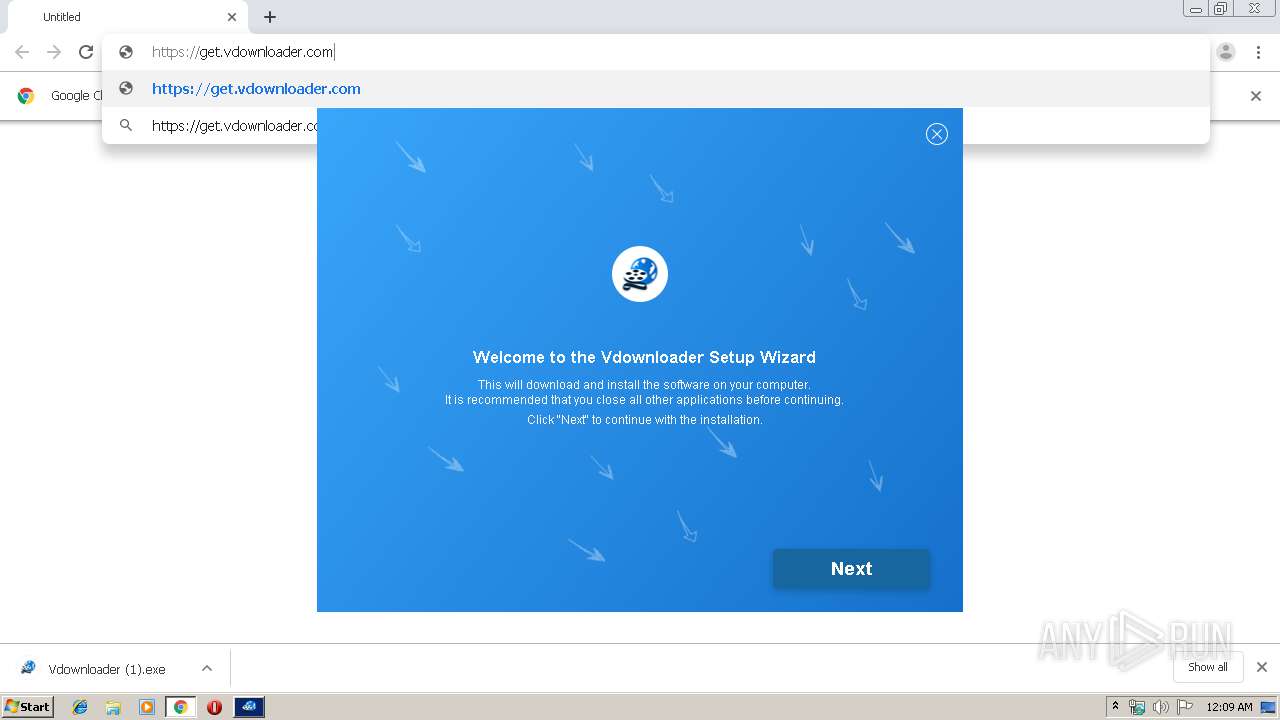
Task: Select the search suggestion with magnifier icon
Action: click(656, 126)
